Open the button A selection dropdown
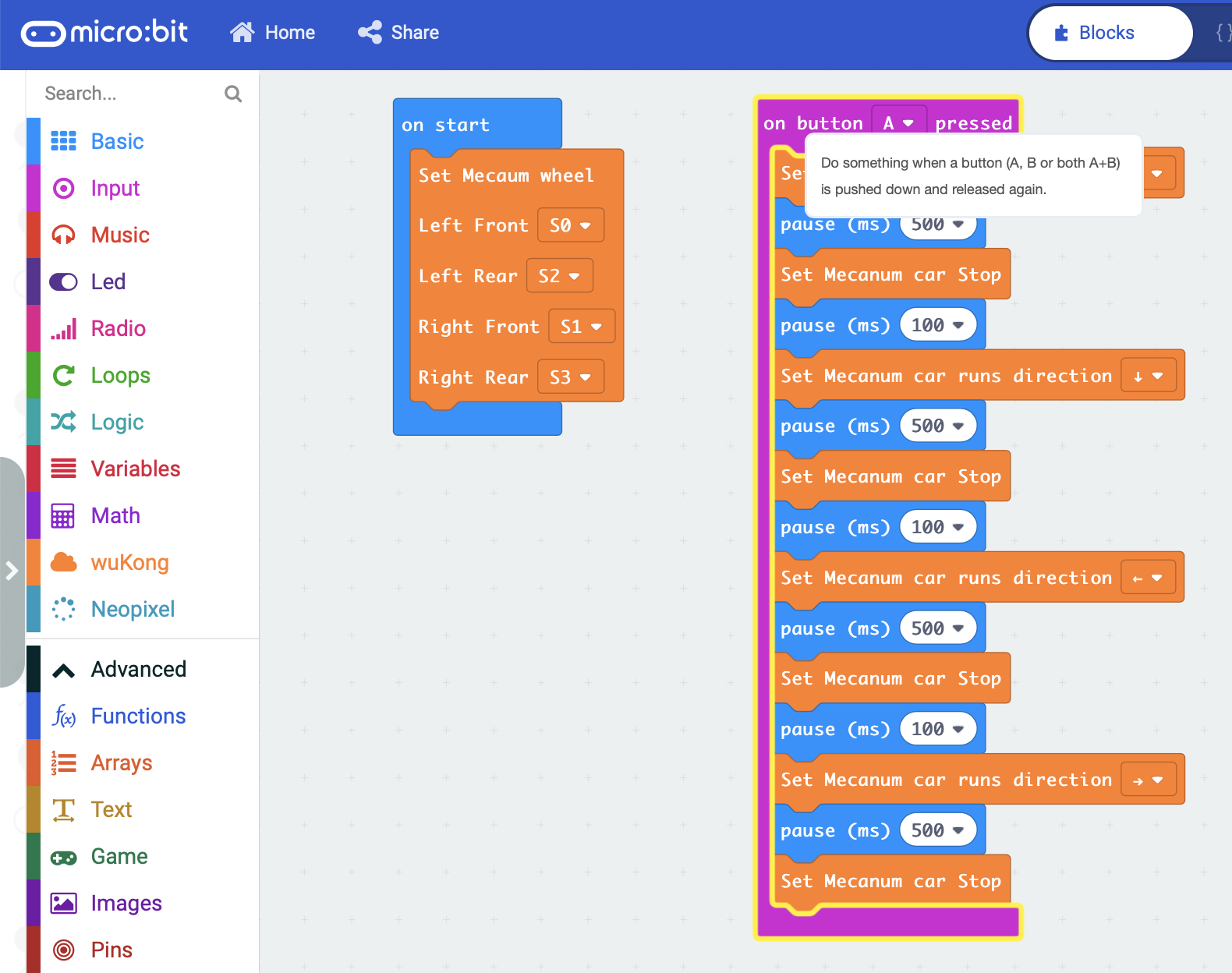This screenshot has width=1232, height=973. [x=898, y=123]
